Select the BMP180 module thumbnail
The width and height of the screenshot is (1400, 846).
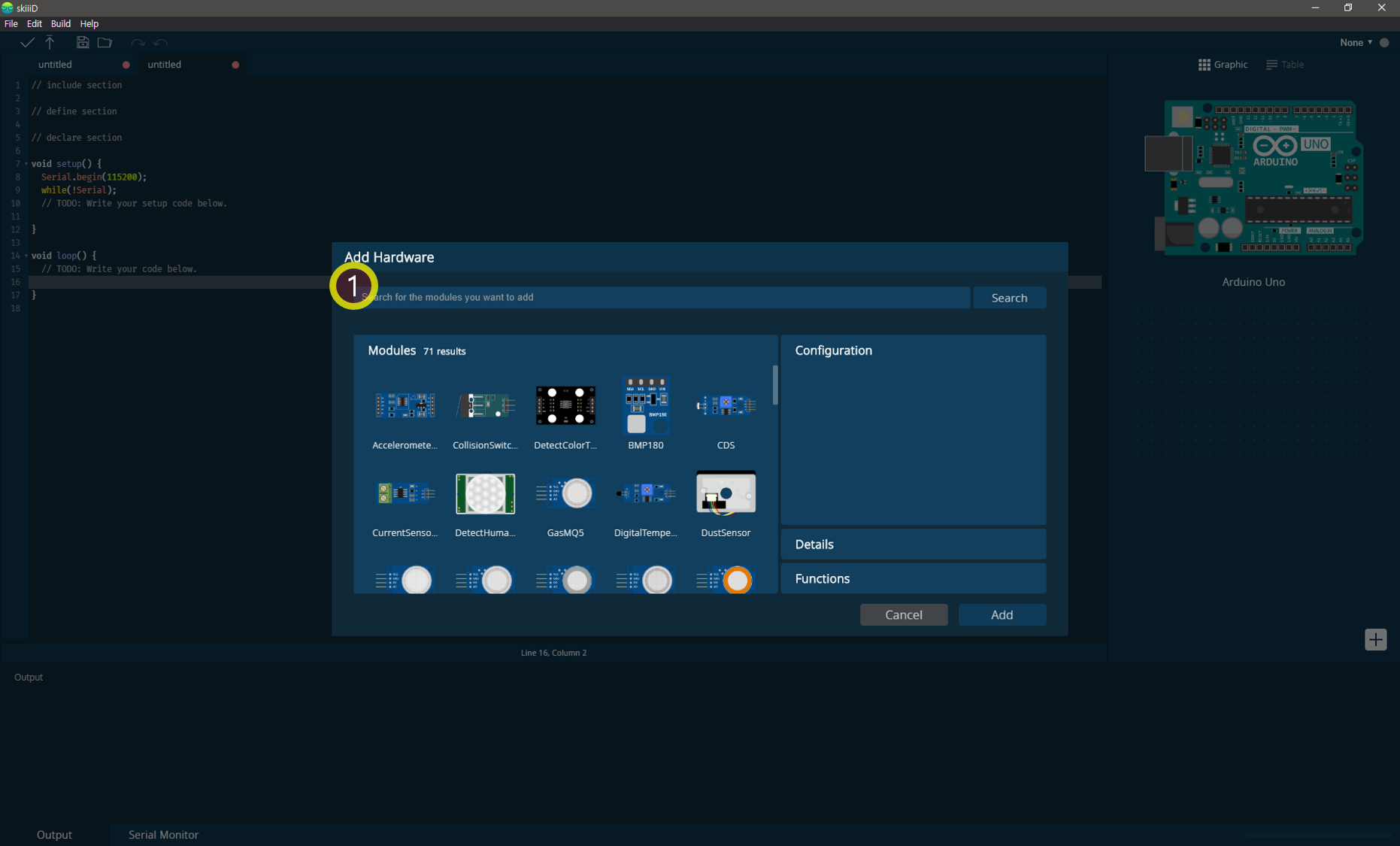646,406
